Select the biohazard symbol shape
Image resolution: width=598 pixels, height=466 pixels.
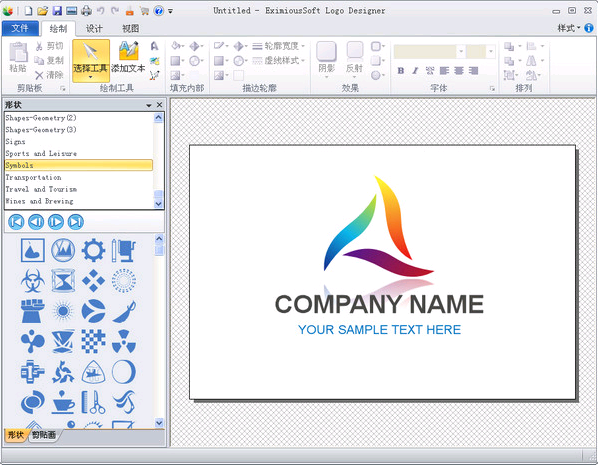[32, 281]
